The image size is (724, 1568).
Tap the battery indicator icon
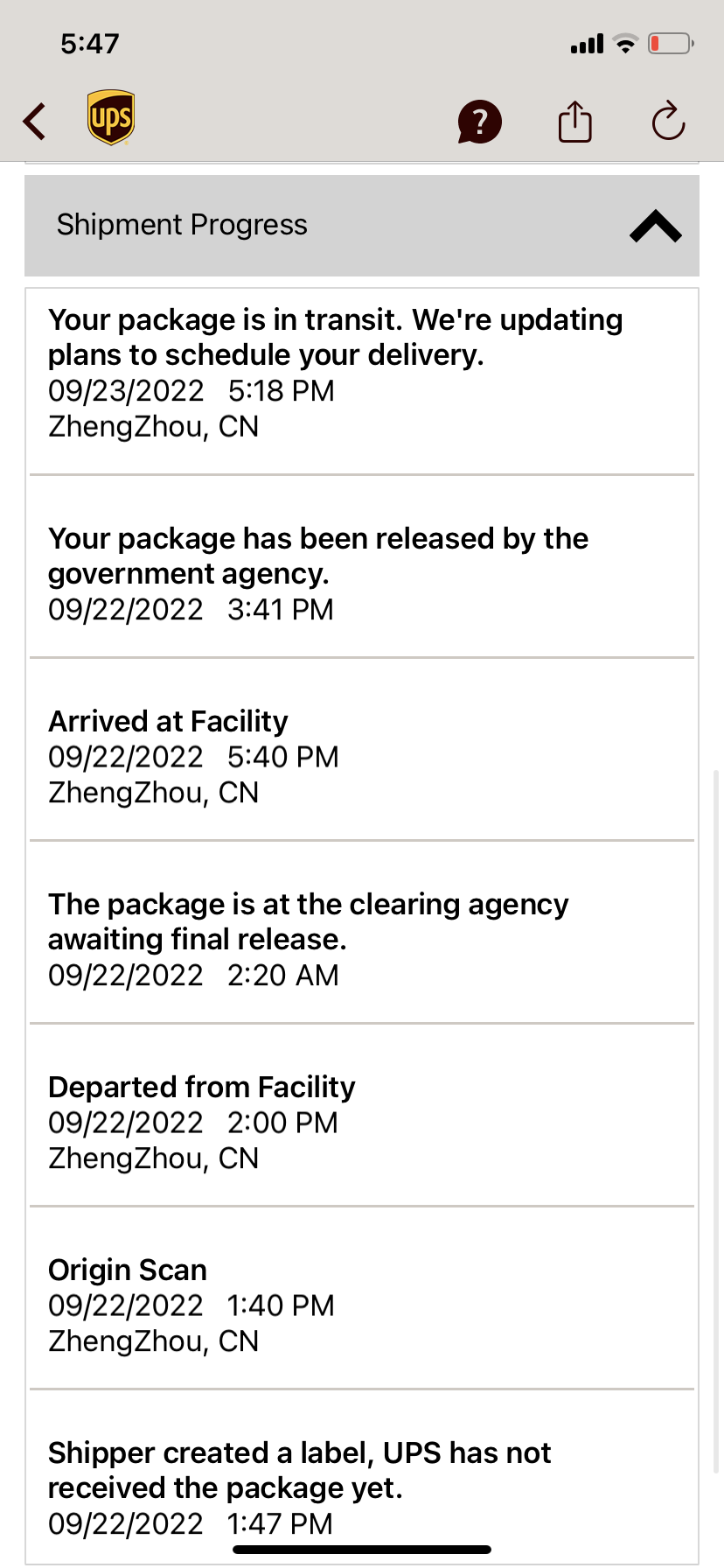(x=671, y=44)
